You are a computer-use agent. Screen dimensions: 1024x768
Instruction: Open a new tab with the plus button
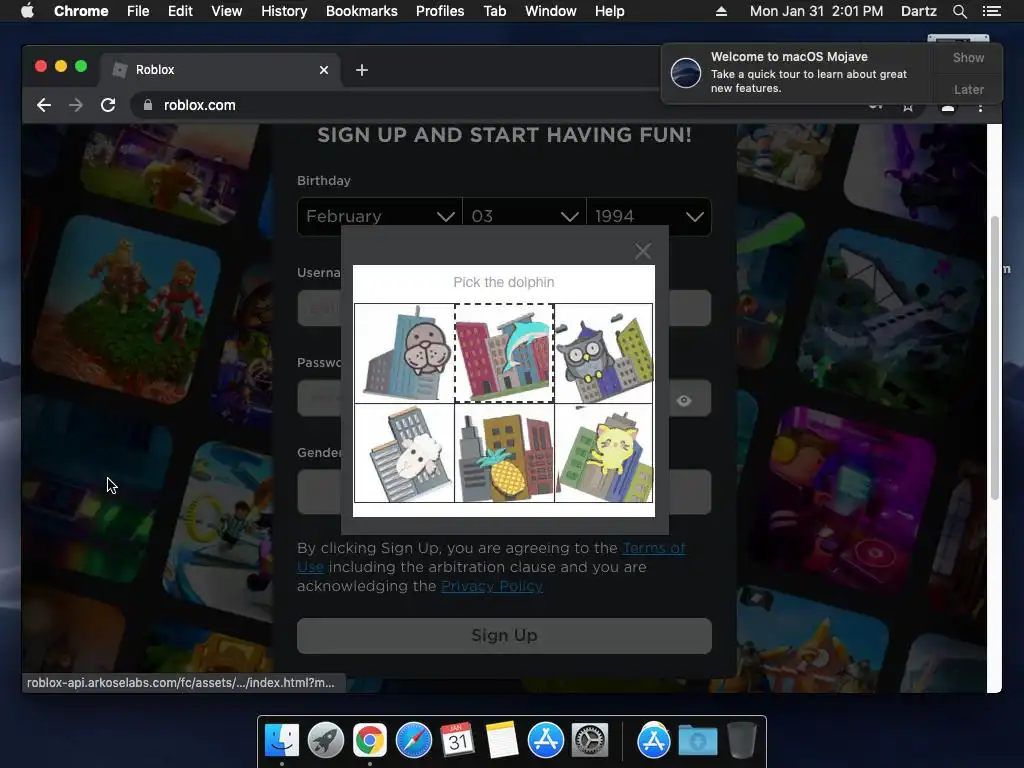[362, 70]
